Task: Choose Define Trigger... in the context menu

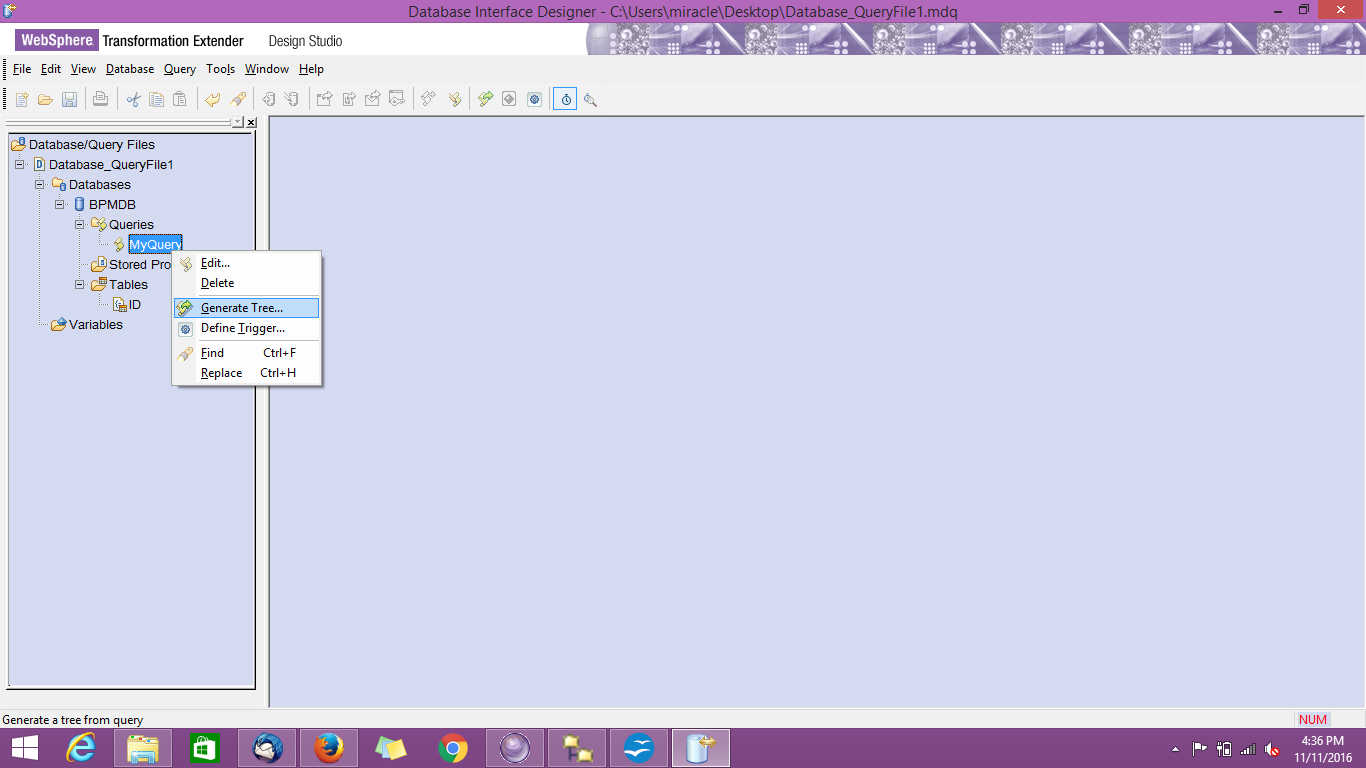Action: [x=246, y=328]
